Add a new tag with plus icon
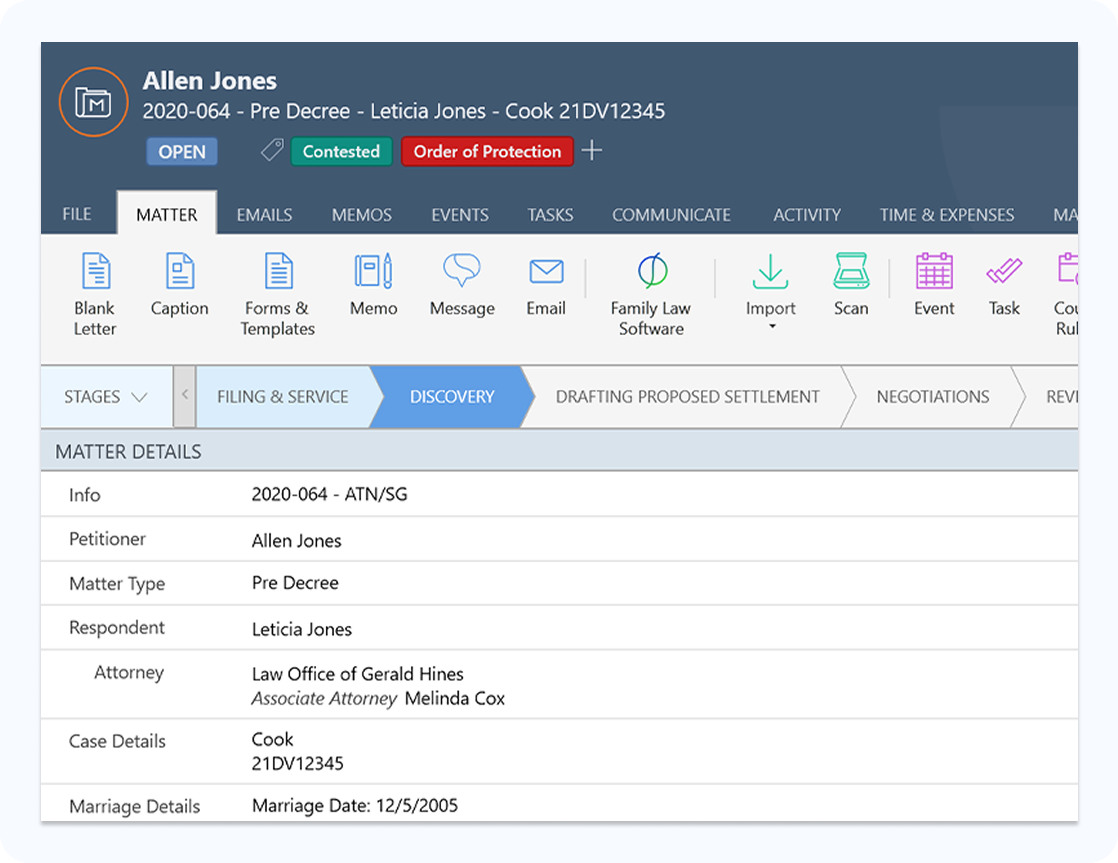1118x863 pixels. (x=592, y=150)
